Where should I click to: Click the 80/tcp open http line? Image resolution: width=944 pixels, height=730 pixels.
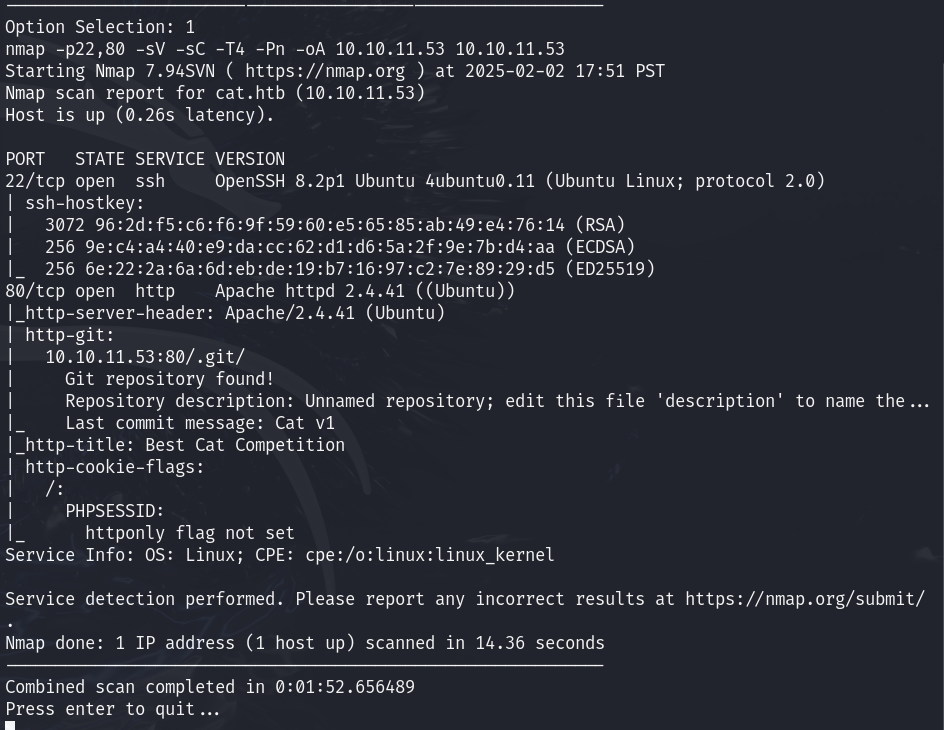click(260, 291)
